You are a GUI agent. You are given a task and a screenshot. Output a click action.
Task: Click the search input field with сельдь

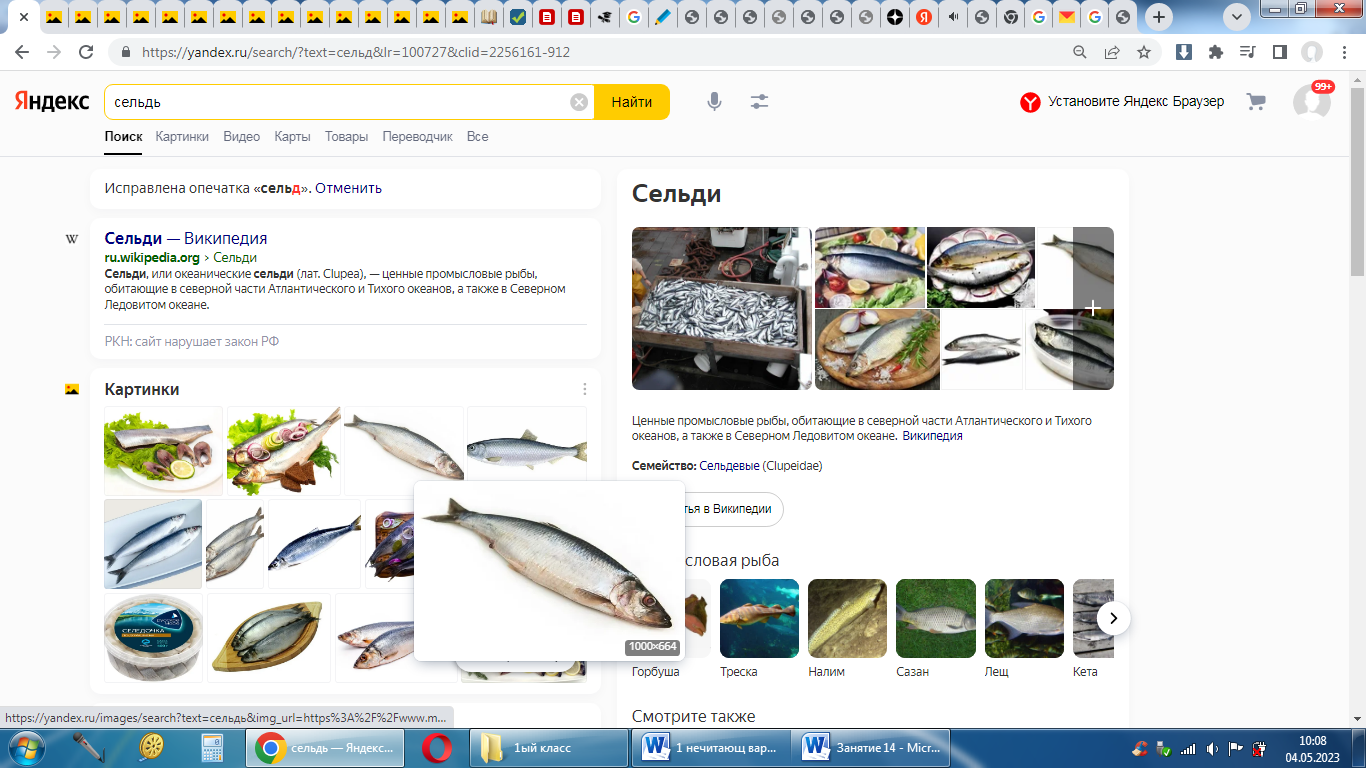(340, 102)
